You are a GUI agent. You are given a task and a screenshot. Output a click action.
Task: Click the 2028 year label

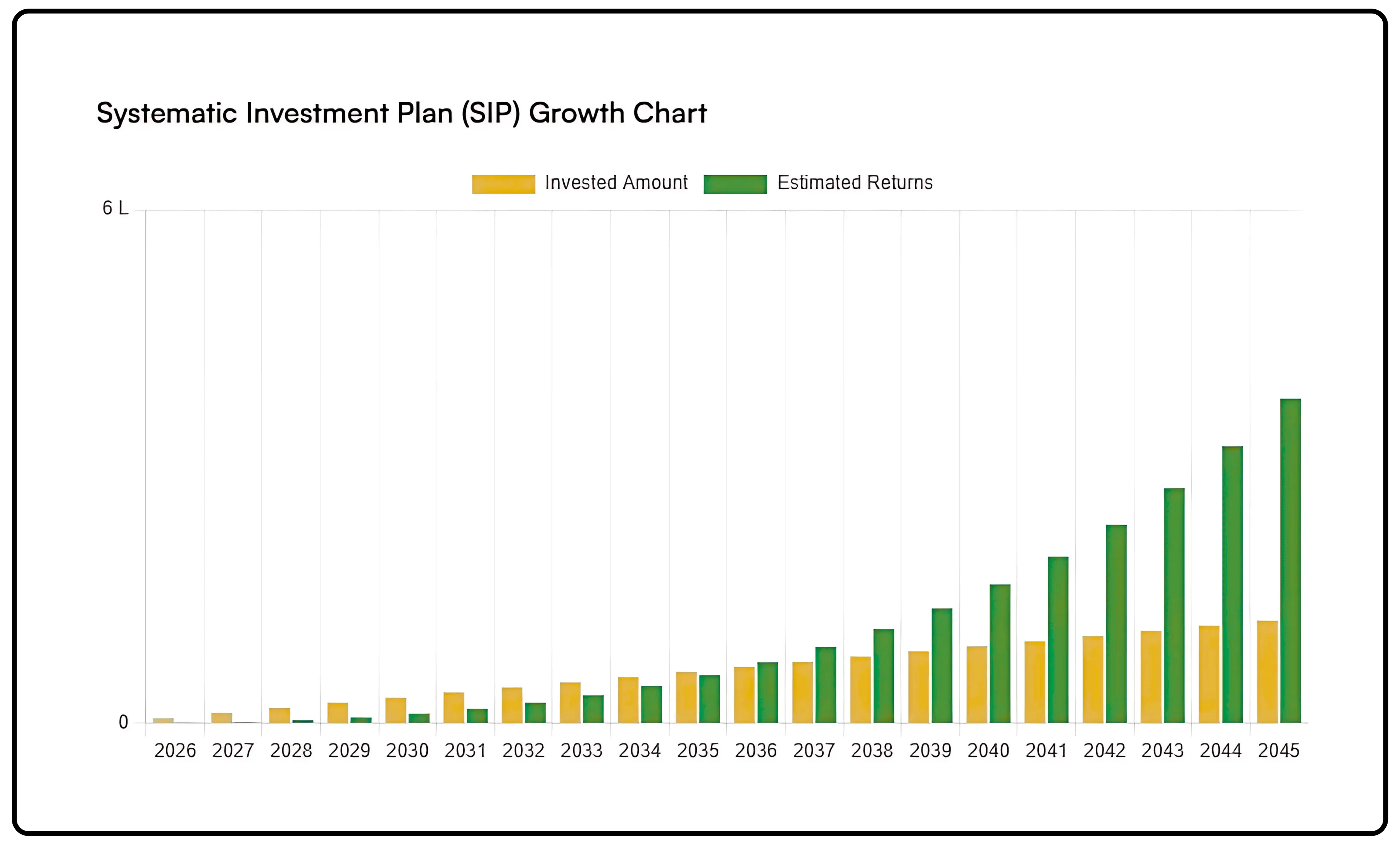pos(291,751)
